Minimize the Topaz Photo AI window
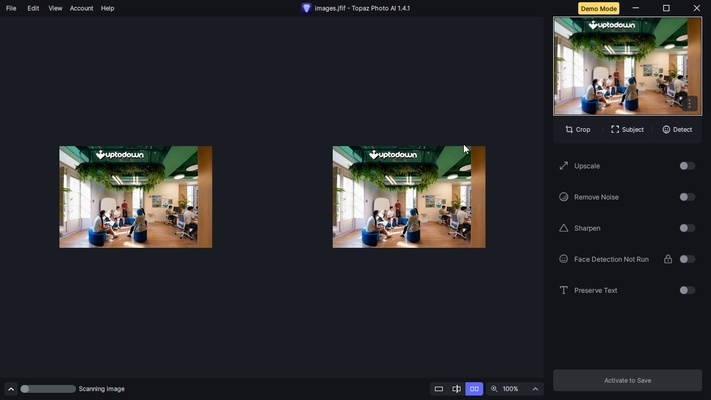This screenshot has width=711, height=400. 636,8
